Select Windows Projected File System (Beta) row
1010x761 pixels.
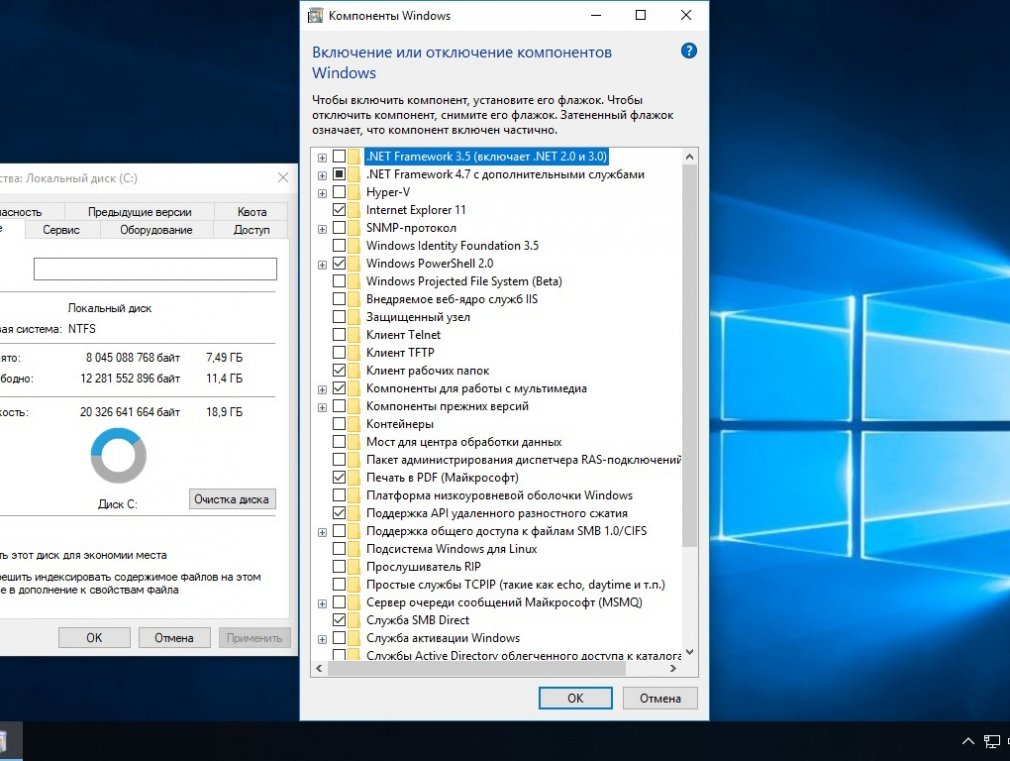coord(464,282)
